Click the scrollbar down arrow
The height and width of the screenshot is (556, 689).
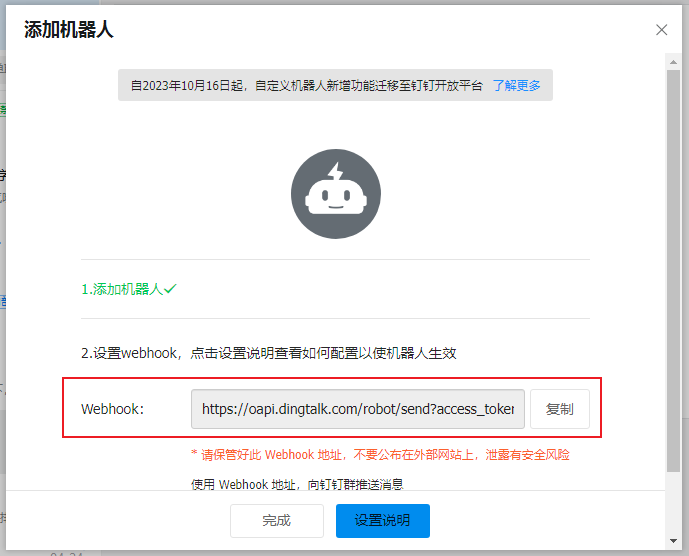click(673, 541)
